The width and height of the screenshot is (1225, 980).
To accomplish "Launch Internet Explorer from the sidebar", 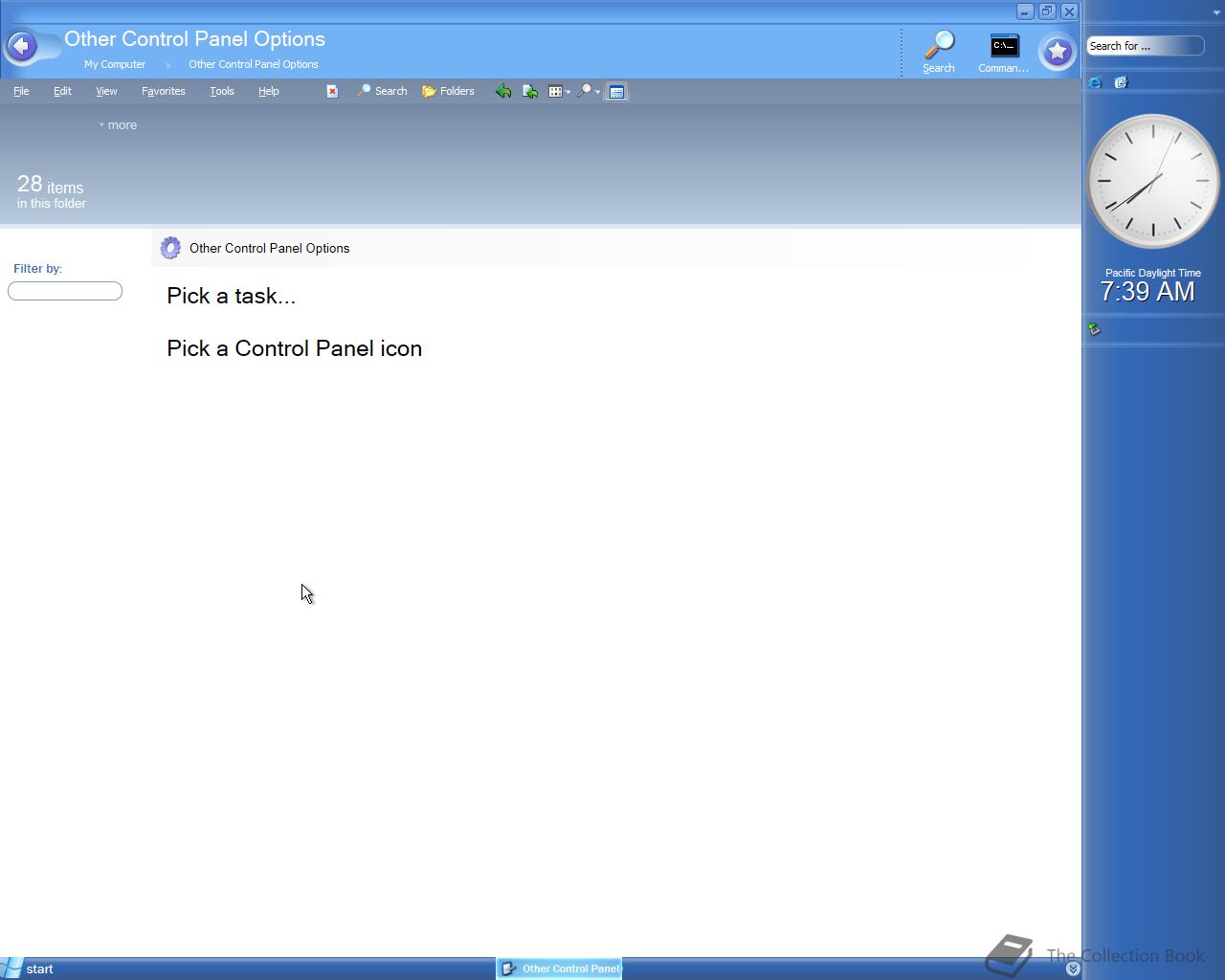I will 1095,82.
